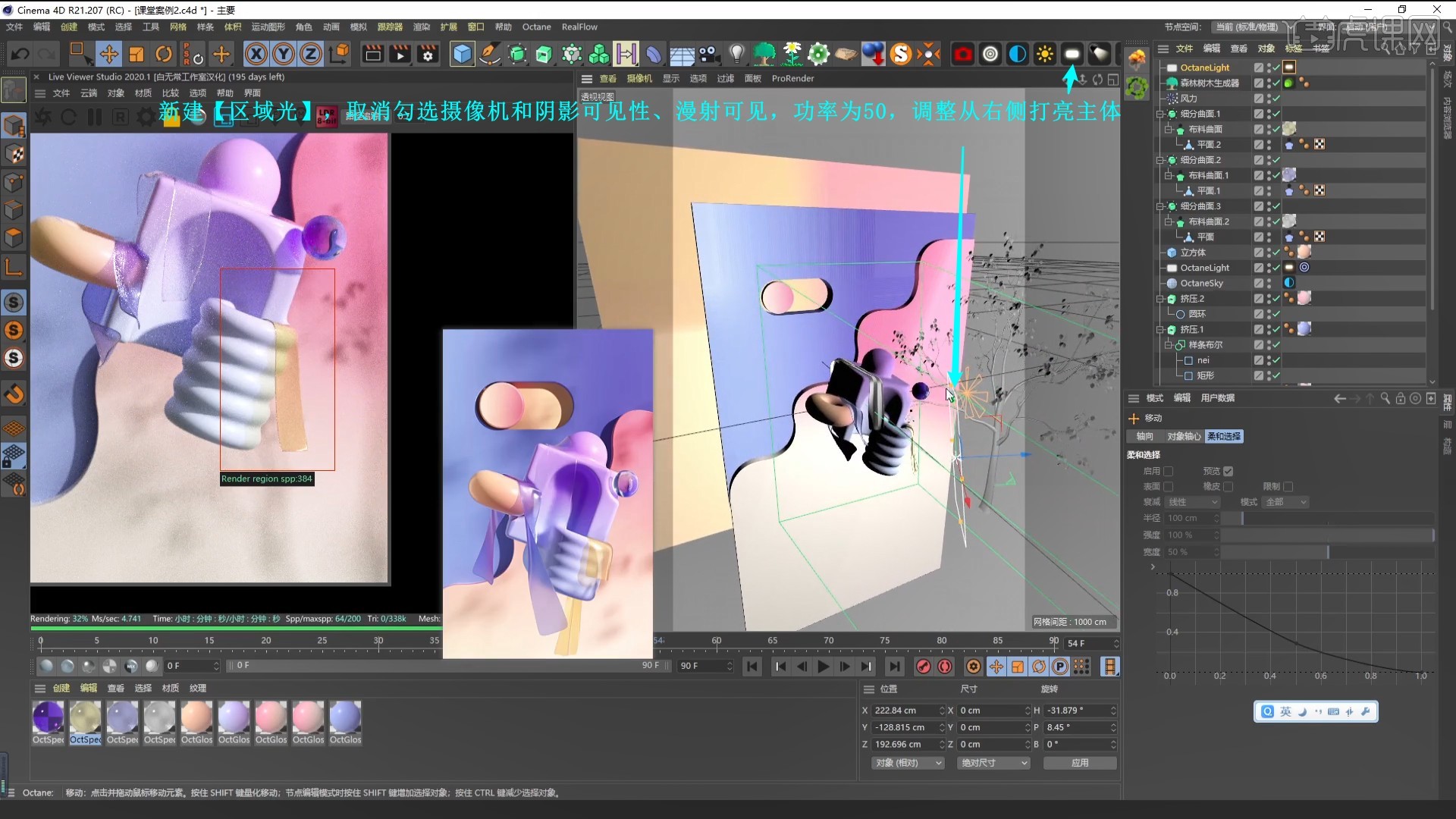This screenshot has width=1456, height=819.
Task: Click the Octane daylight sun icon
Action: click(x=1045, y=54)
